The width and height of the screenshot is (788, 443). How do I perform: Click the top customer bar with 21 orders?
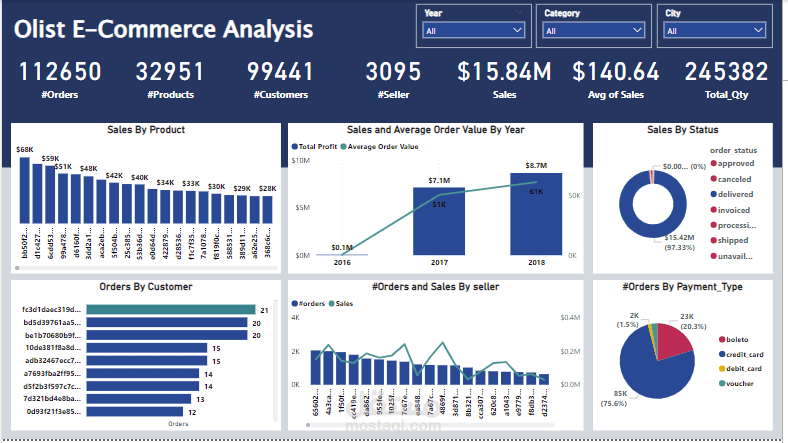[171, 309]
